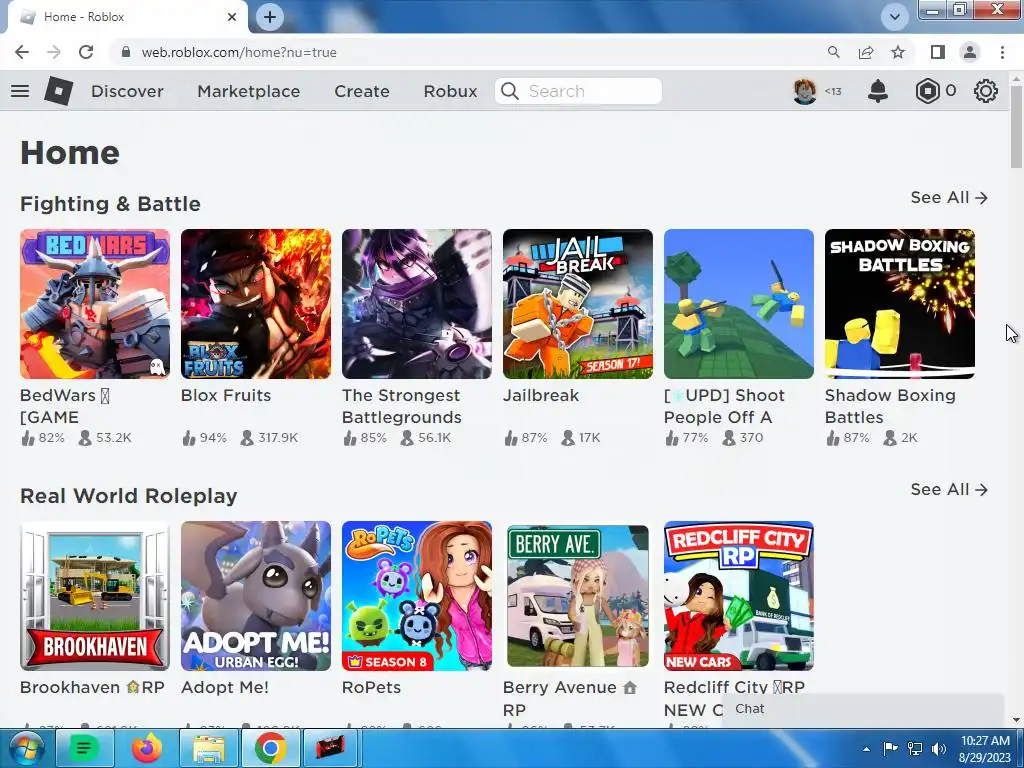Open the Action Center flag icon
The height and width of the screenshot is (768, 1024).
(890, 749)
